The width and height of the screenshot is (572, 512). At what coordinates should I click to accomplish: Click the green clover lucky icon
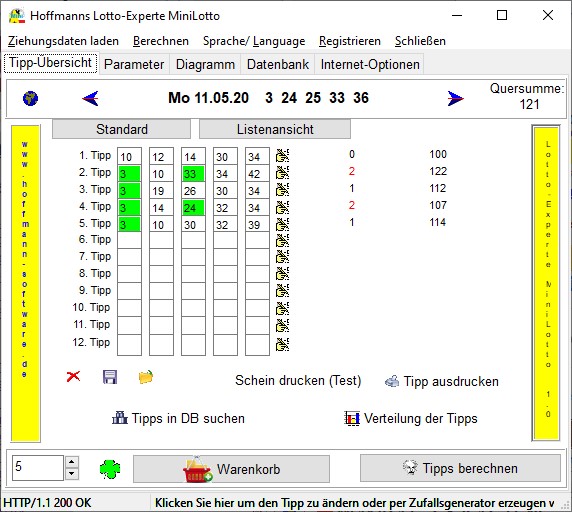(110, 469)
